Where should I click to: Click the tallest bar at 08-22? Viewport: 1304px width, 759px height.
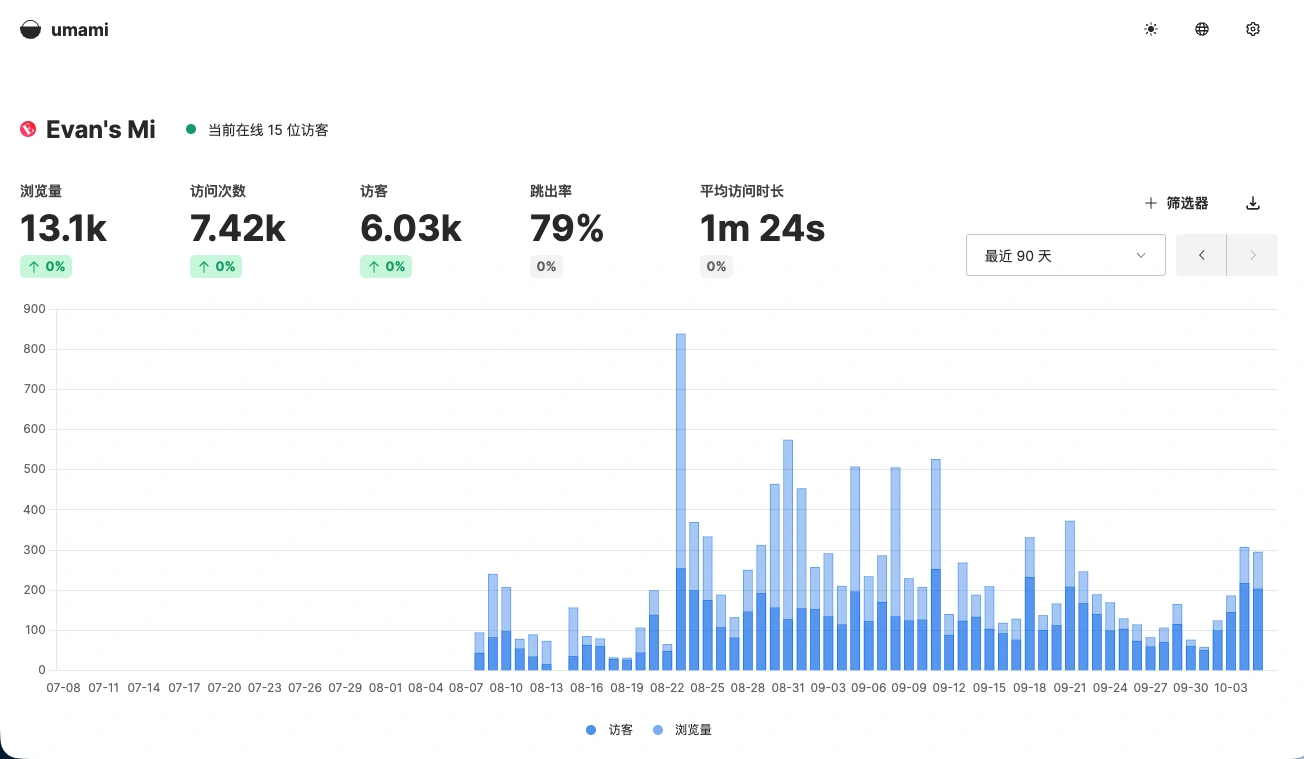pos(681,500)
